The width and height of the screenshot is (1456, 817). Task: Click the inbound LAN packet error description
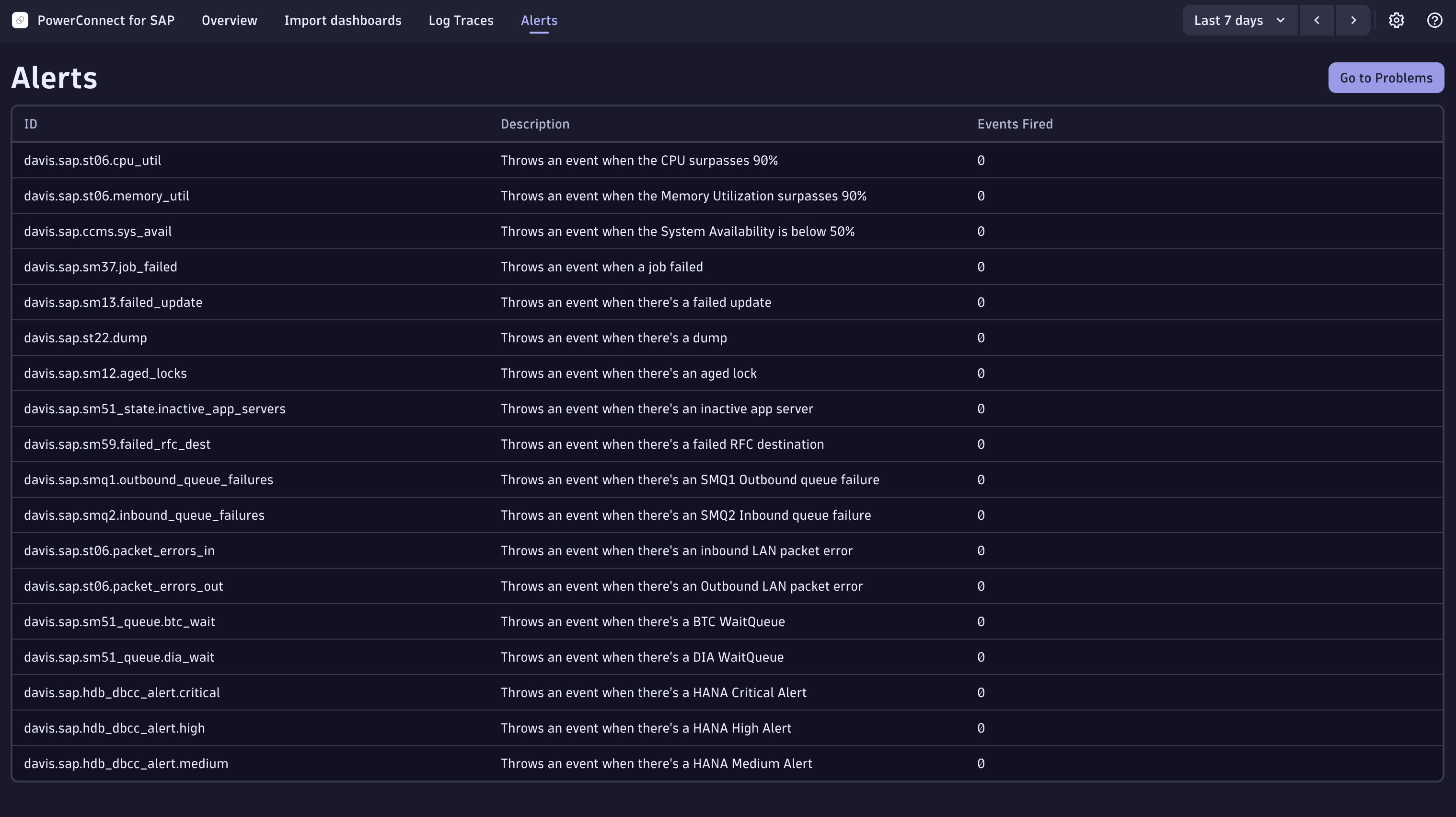(x=677, y=551)
